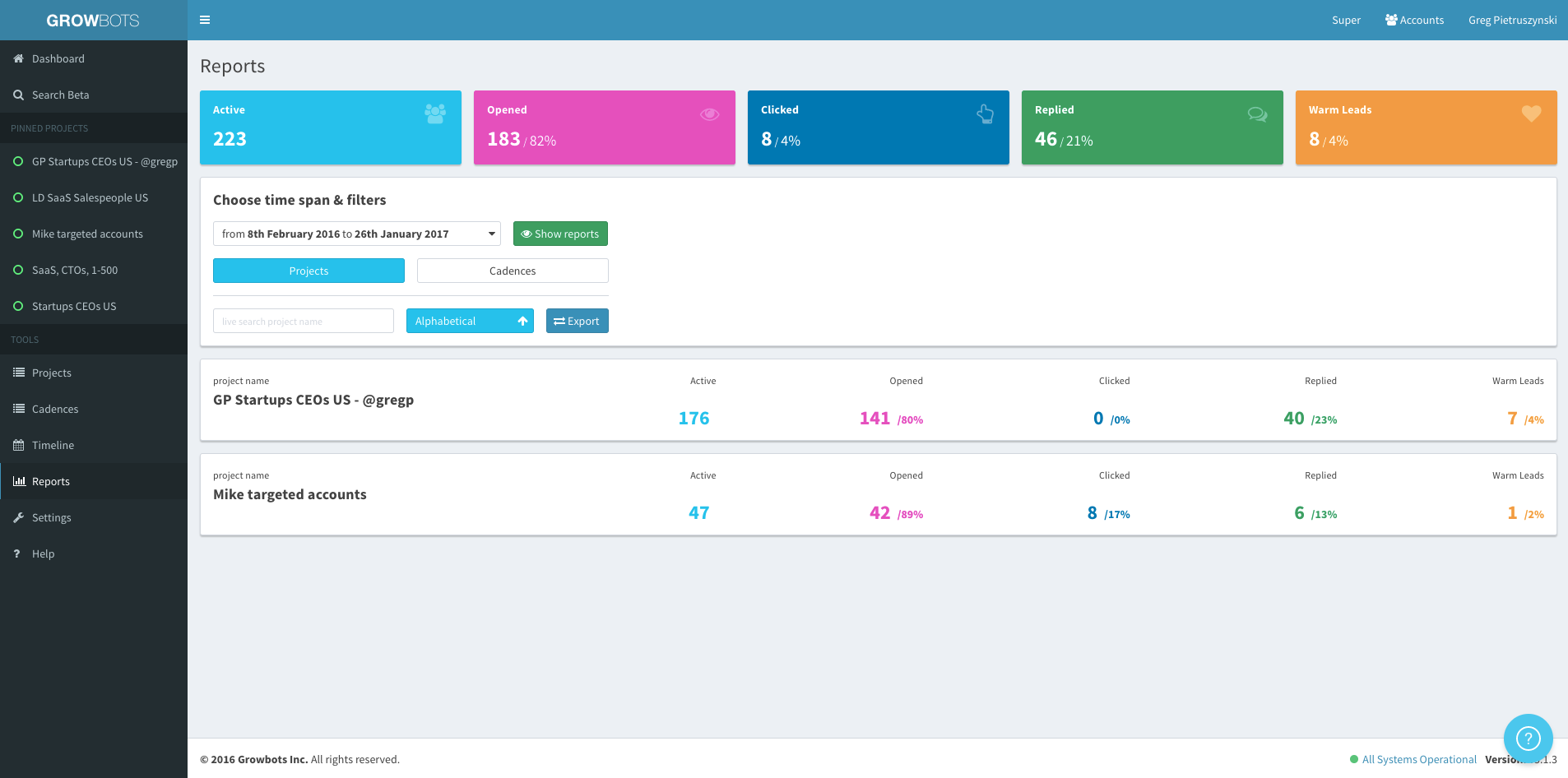Image resolution: width=1568 pixels, height=778 pixels.
Task: Open the Timeline tool
Action: pyautogui.click(x=53, y=445)
